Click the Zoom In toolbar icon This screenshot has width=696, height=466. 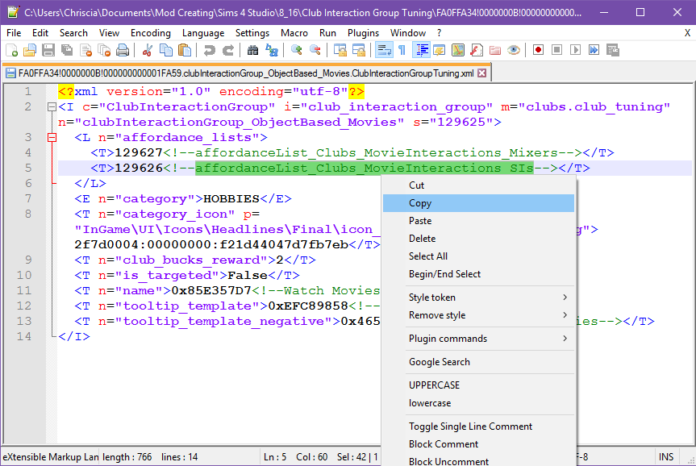pos(297,49)
